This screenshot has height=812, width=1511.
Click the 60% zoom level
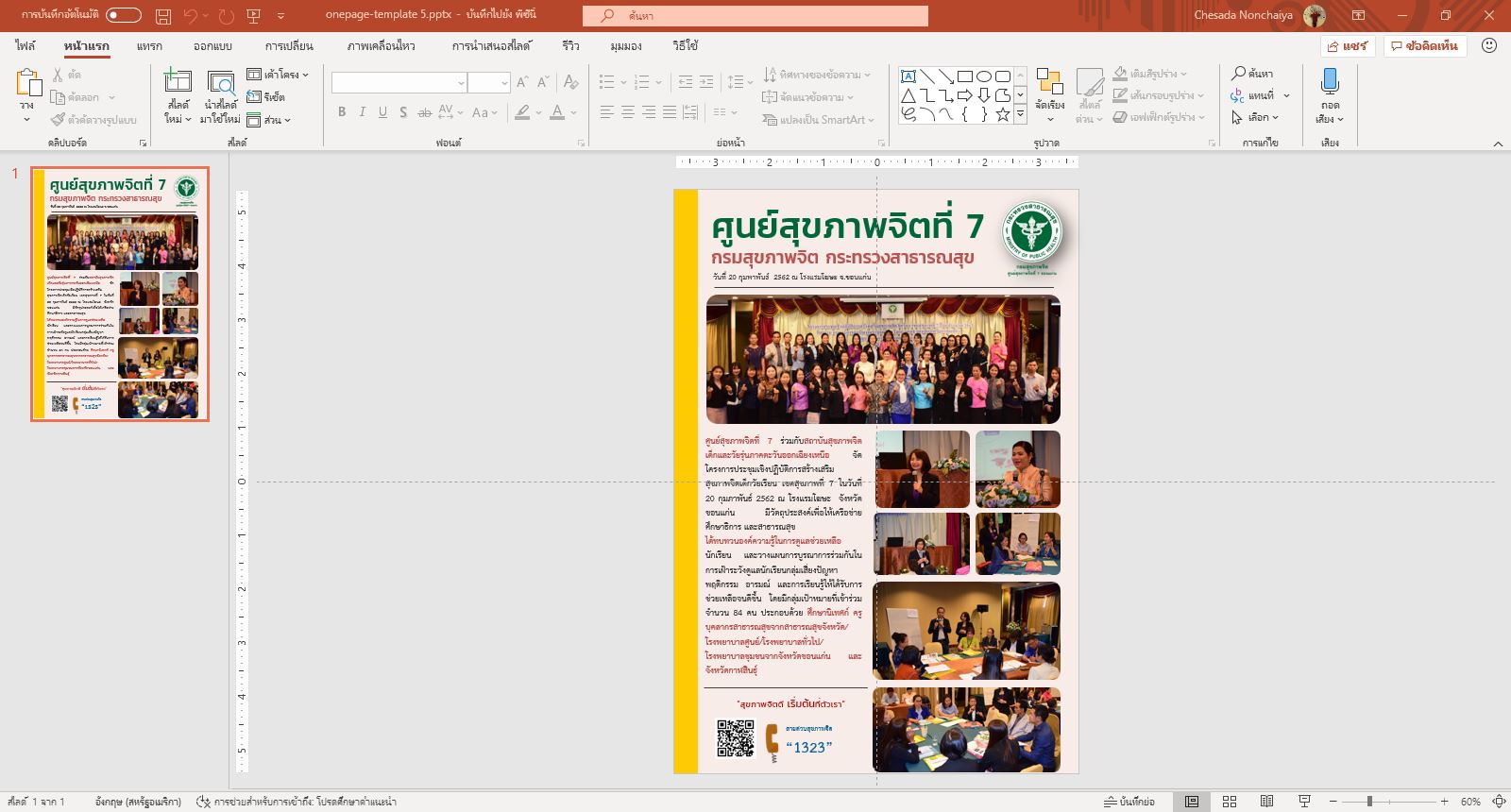(x=1470, y=802)
